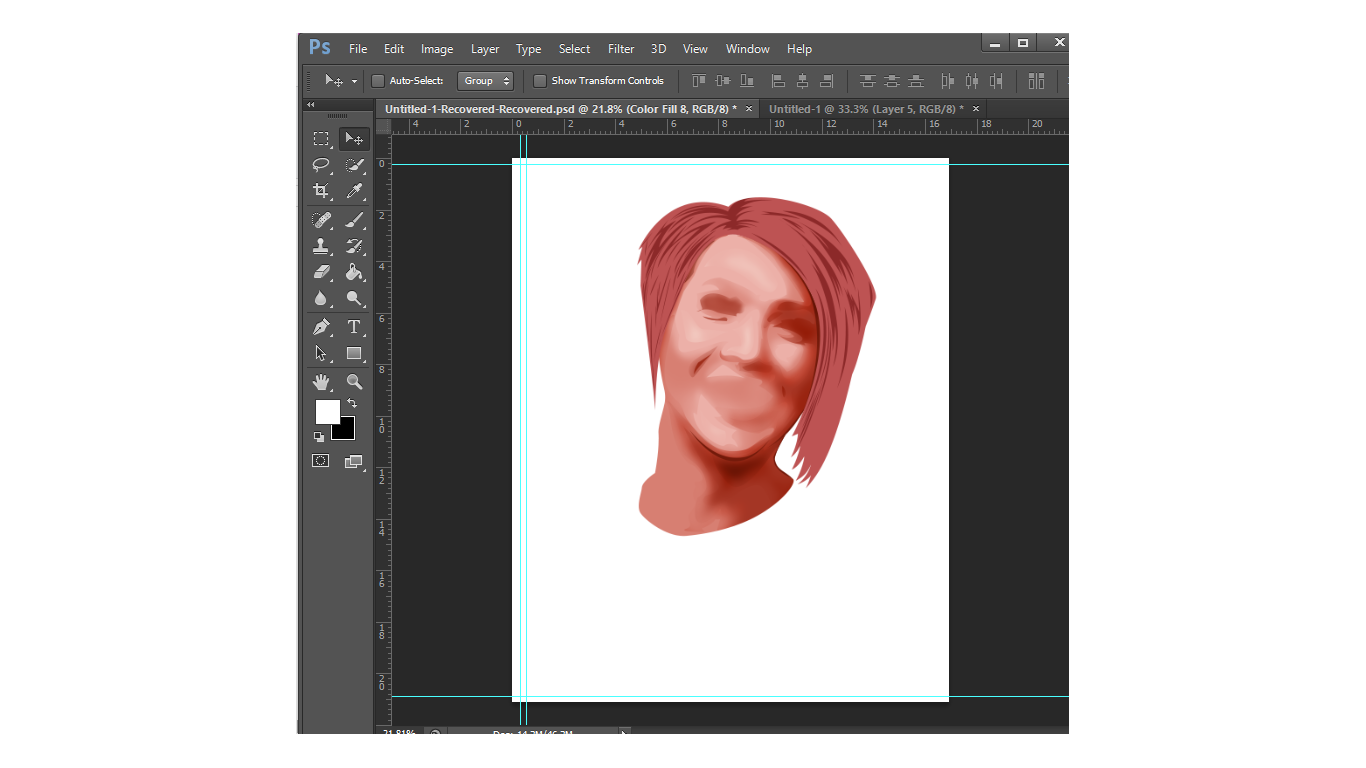1366x768 pixels.
Task: Click align right edges icon
Action: pyautogui.click(x=826, y=81)
